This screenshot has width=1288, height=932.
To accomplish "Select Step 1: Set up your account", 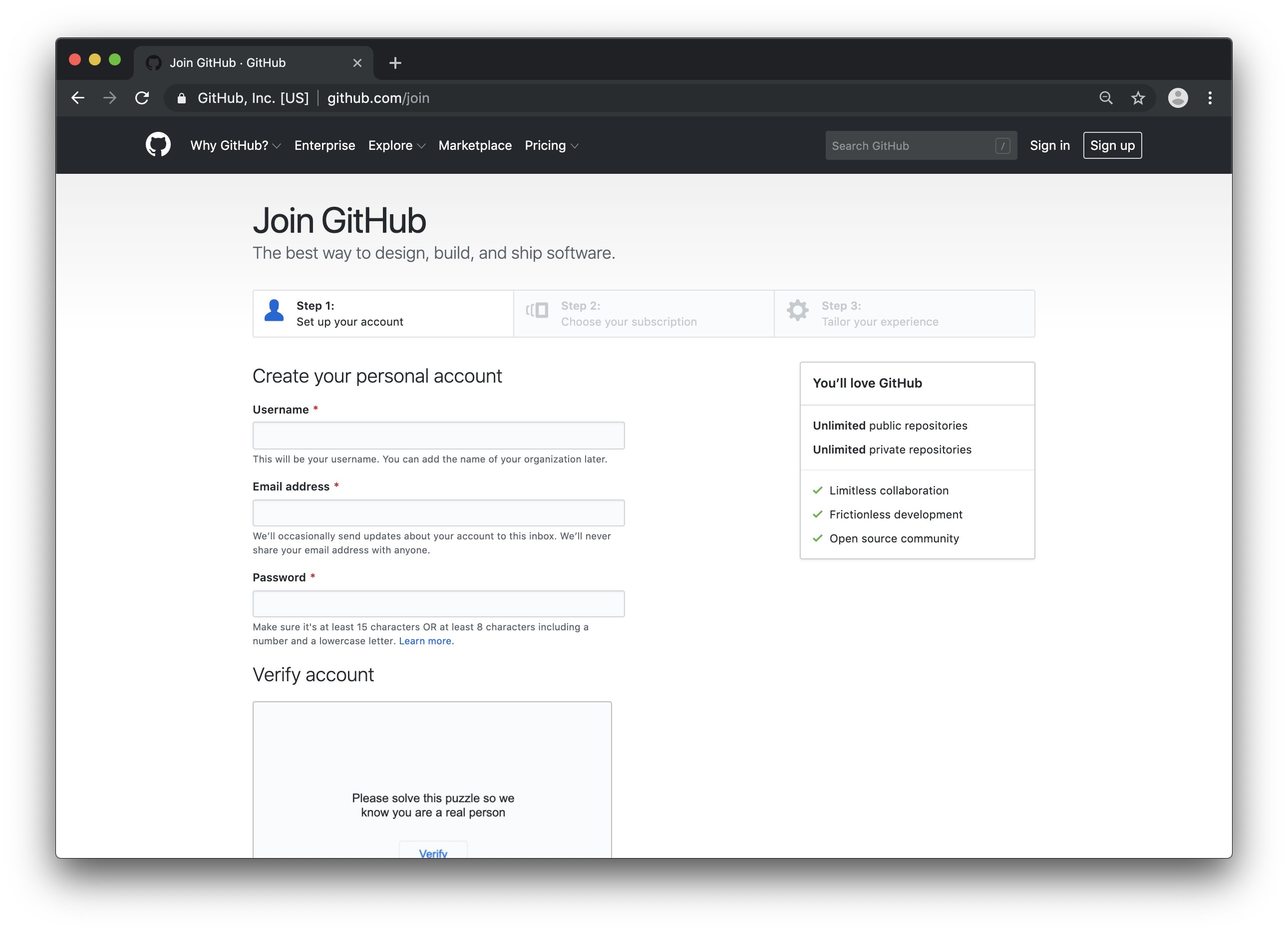I will [383, 314].
